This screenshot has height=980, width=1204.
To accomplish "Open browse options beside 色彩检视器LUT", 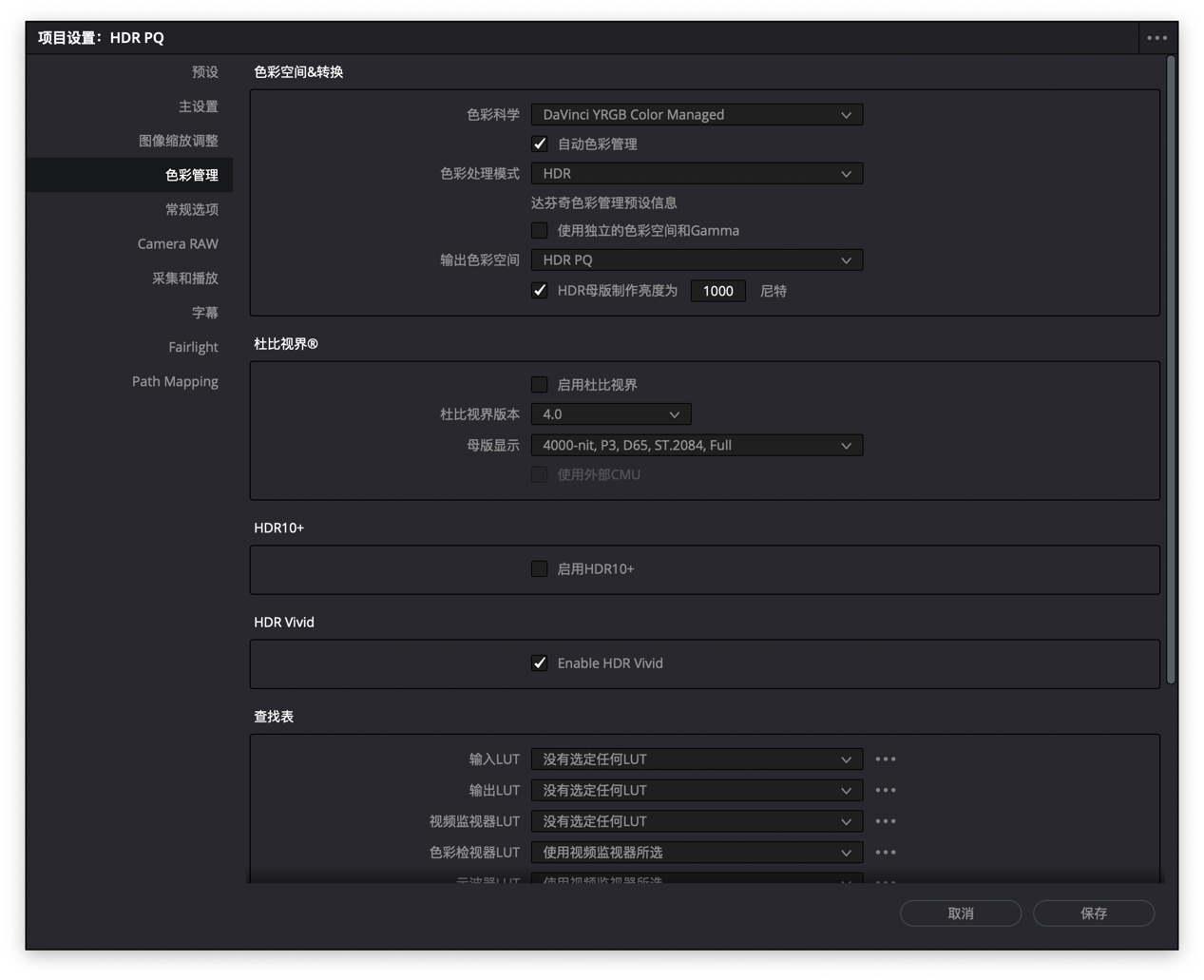I will (x=885, y=852).
